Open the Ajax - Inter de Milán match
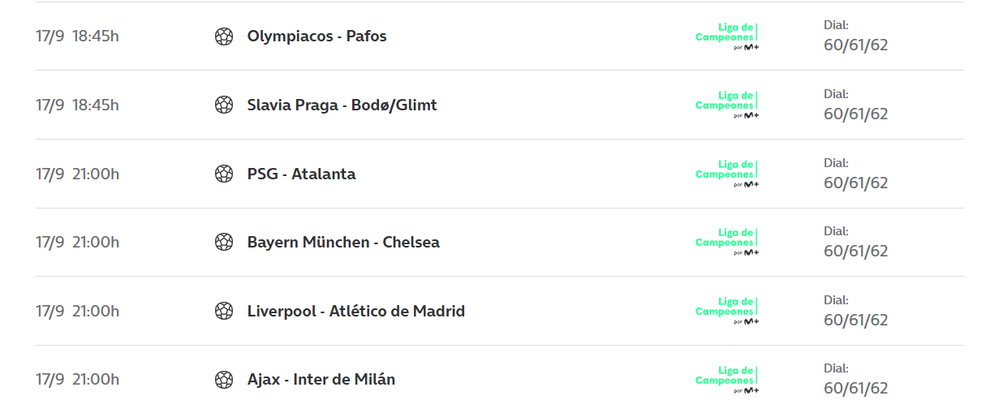Image resolution: width=999 pixels, height=413 pixels. point(321,380)
